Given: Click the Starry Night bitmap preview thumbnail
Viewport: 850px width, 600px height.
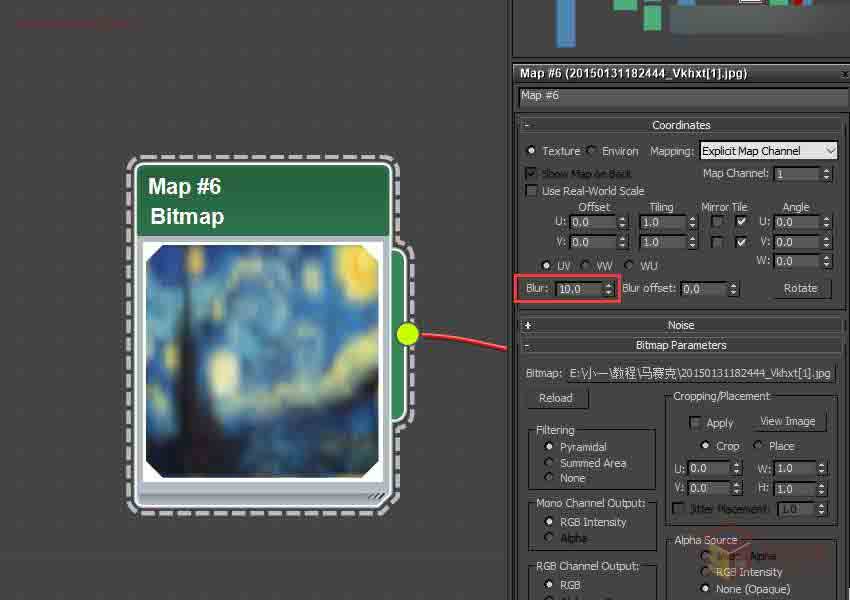Looking at the screenshot, I should (263, 362).
